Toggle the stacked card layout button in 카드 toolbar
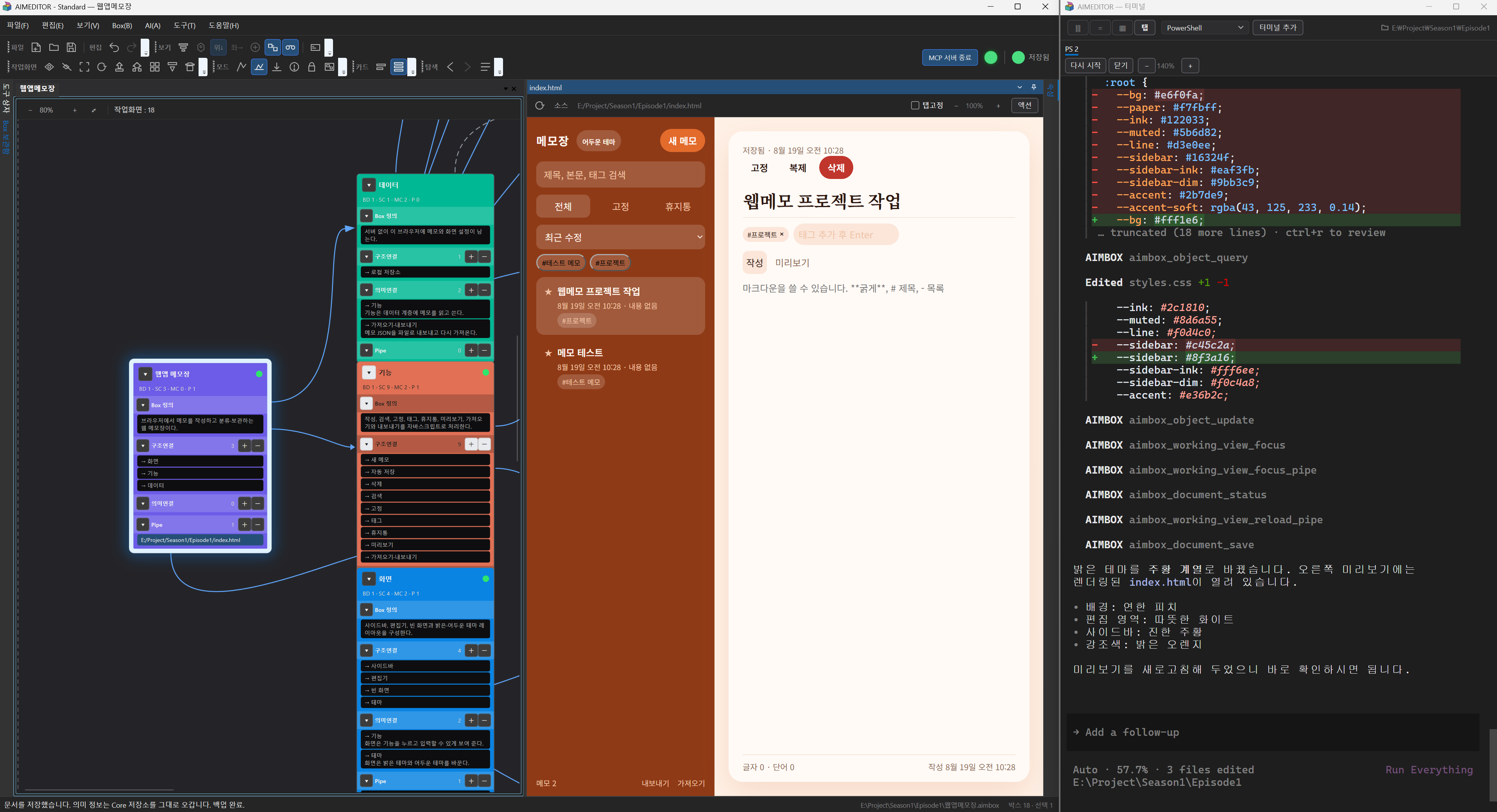 [x=399, y=67]
